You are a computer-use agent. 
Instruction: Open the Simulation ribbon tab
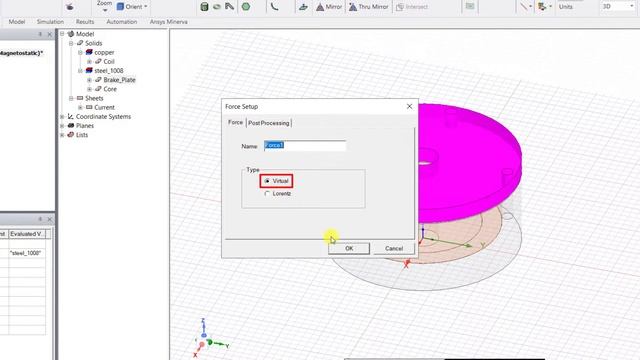click(x=50, y=22)
